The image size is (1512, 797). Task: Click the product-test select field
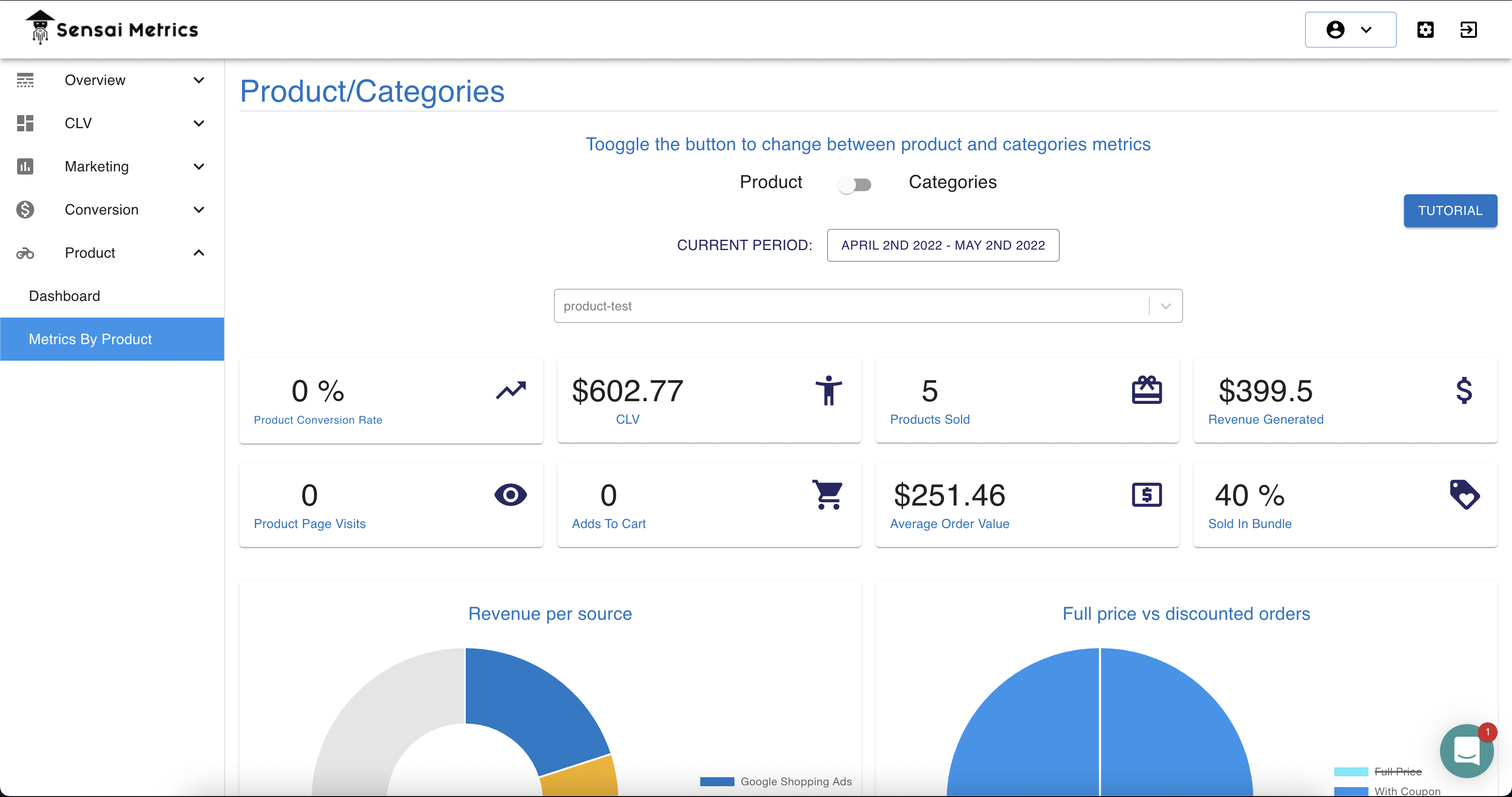(868, 305)
